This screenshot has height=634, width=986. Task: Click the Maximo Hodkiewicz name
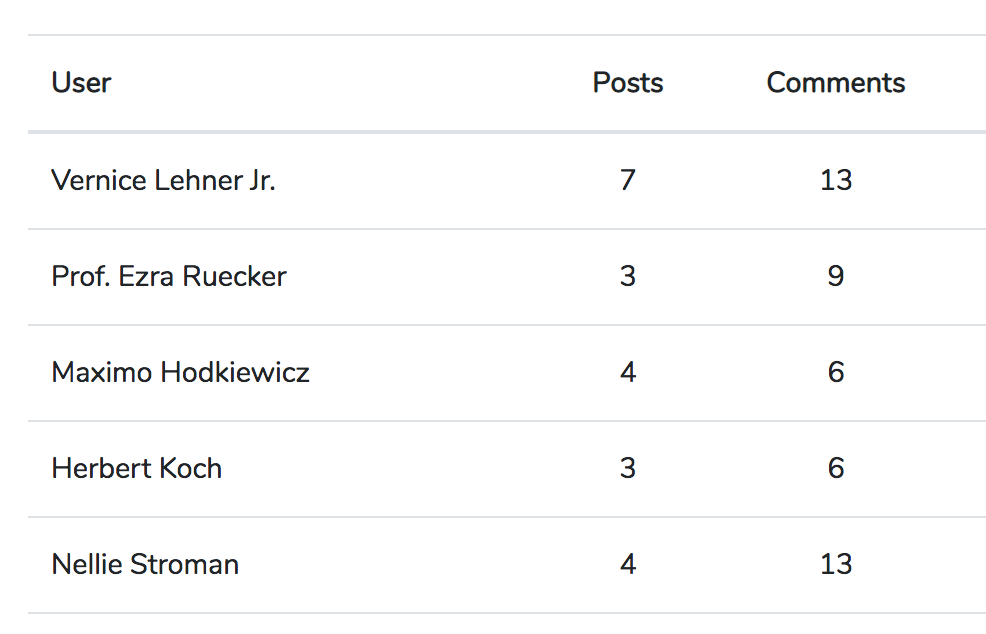click(x=180, y=372)
